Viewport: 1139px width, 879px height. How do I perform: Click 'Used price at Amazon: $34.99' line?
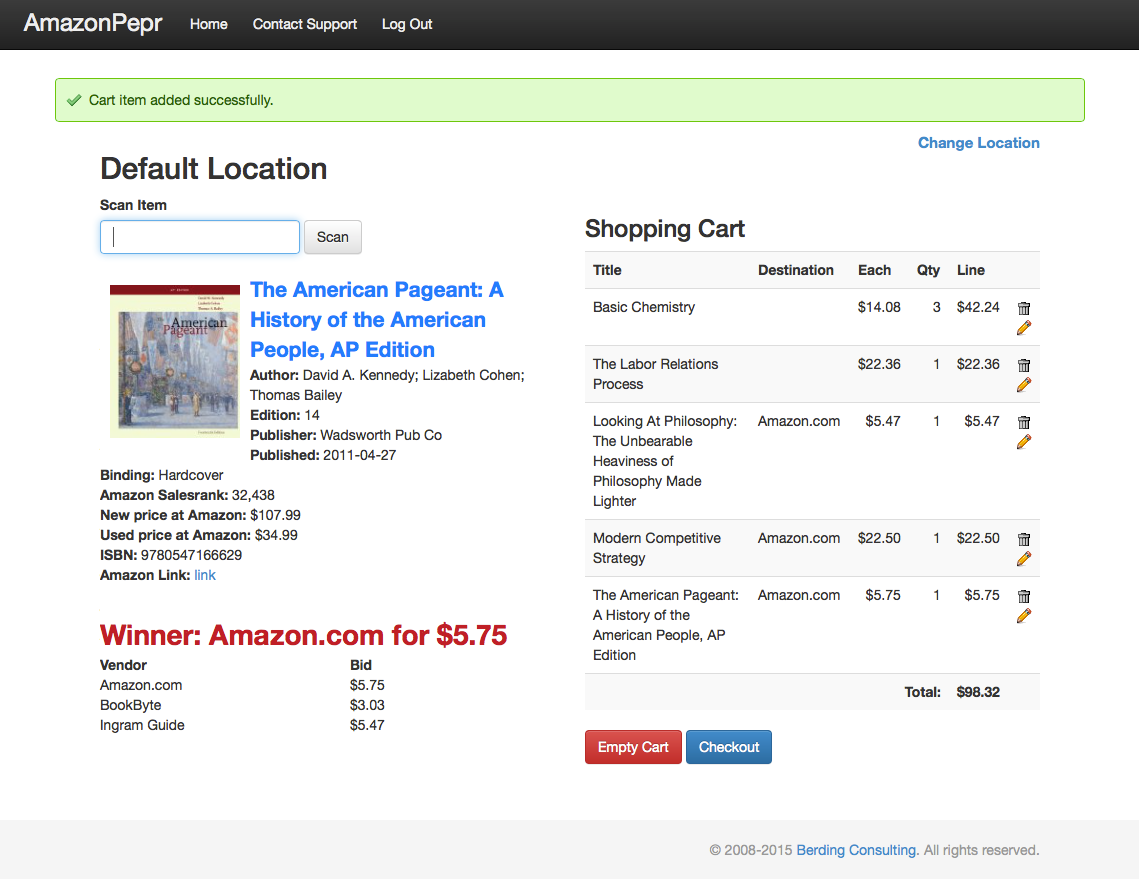(199, 535)
